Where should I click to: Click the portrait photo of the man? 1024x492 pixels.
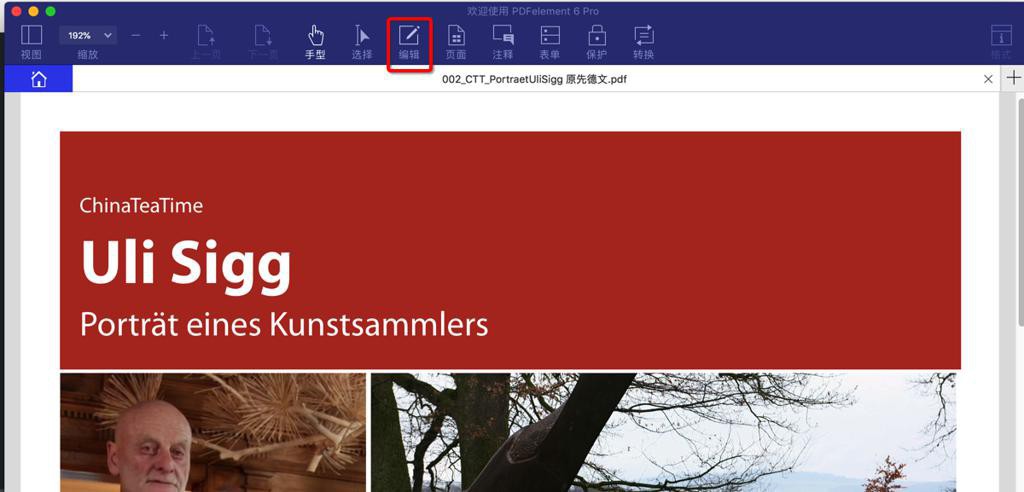213,433
